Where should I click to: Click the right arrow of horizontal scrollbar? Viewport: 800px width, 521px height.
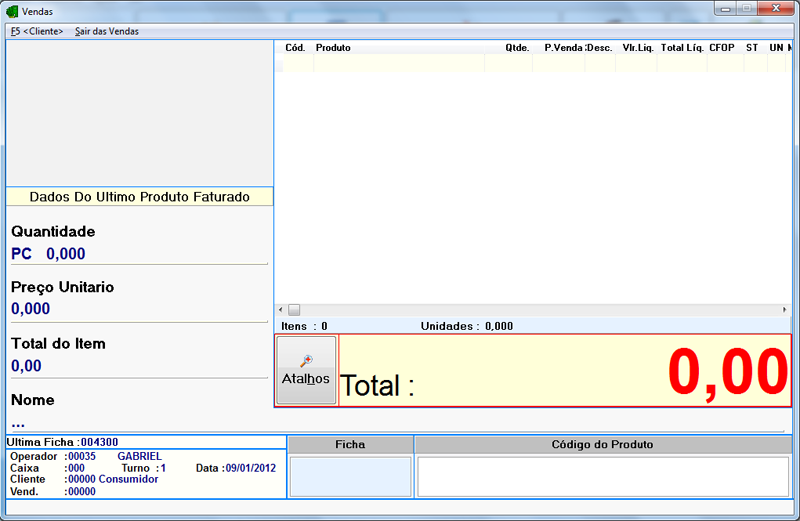click(786, 310)
